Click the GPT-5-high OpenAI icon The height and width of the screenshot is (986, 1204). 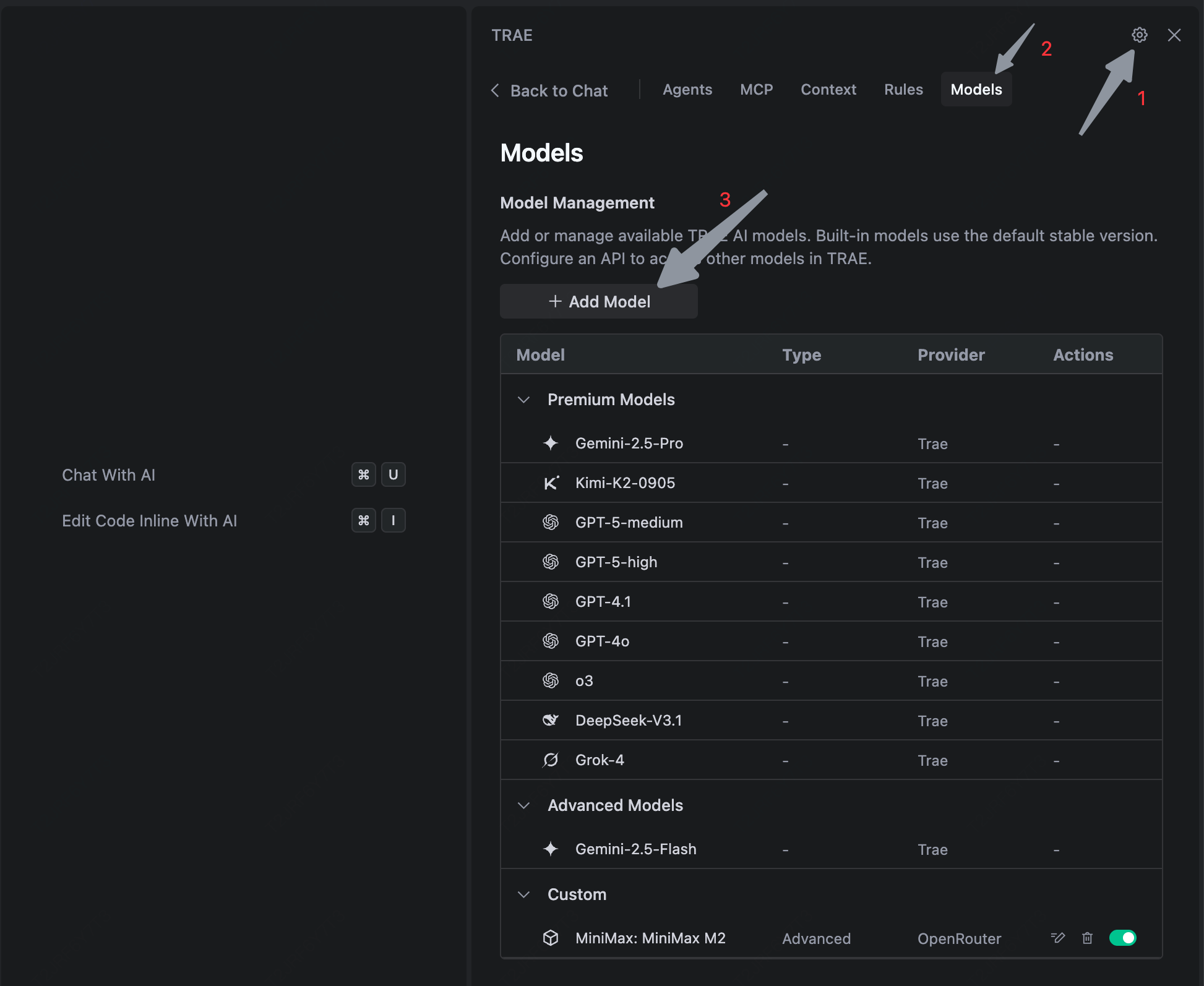550,562
